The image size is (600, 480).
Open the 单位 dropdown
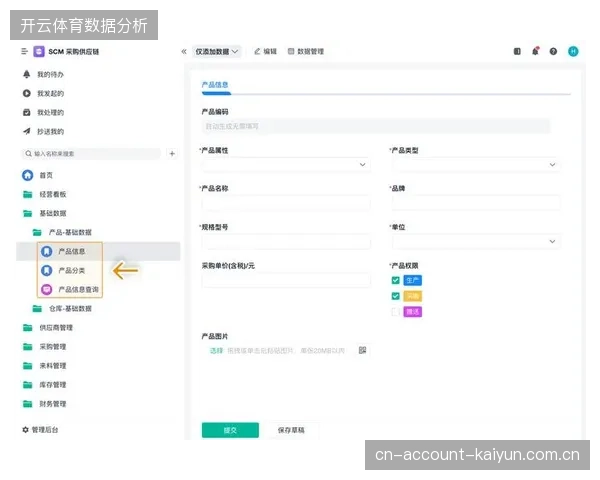[x=476, y=242]
